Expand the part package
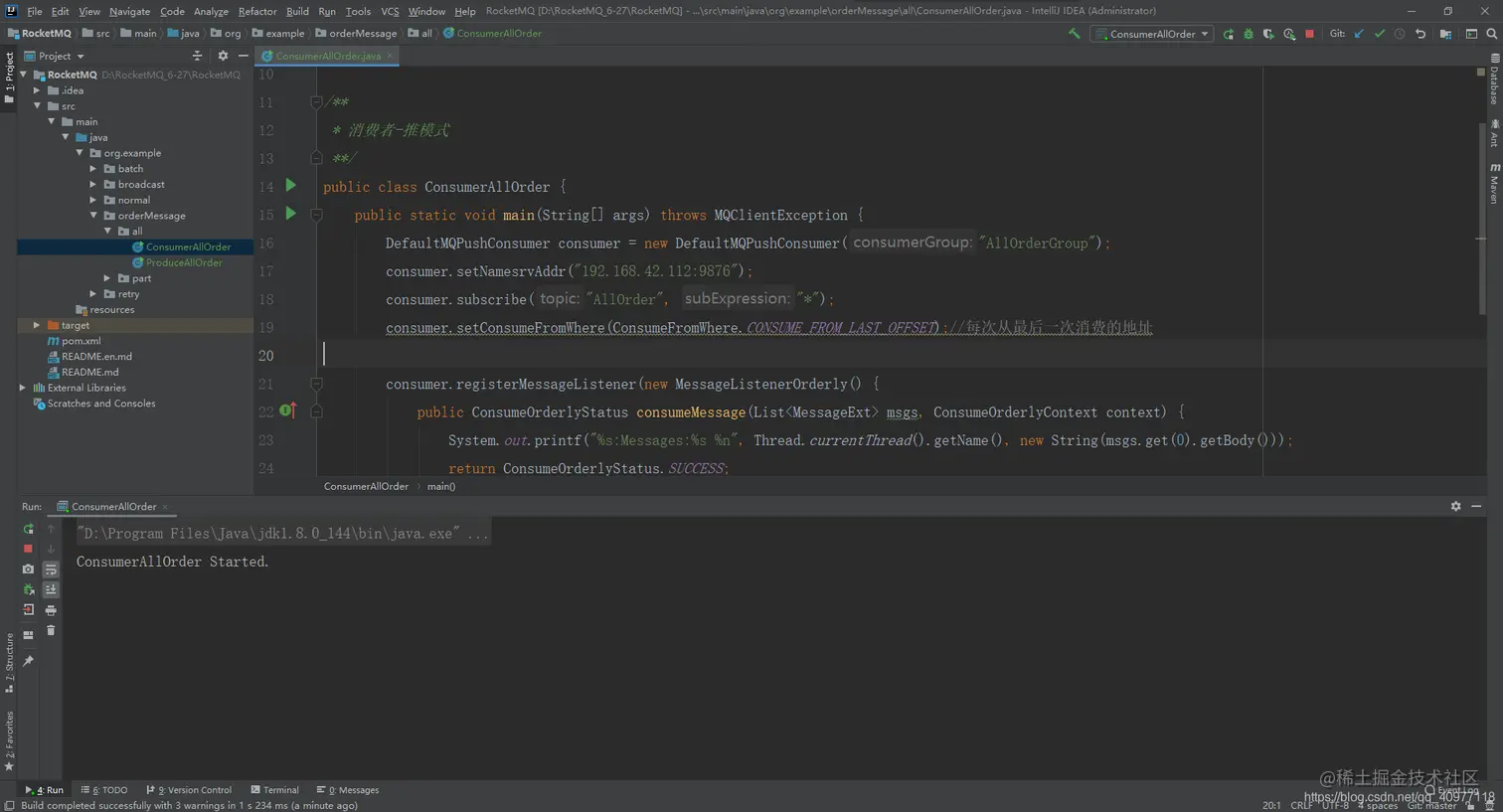The width and height of the screenshot is (1503, 812). pyautogui.click(x=107, y=278)
